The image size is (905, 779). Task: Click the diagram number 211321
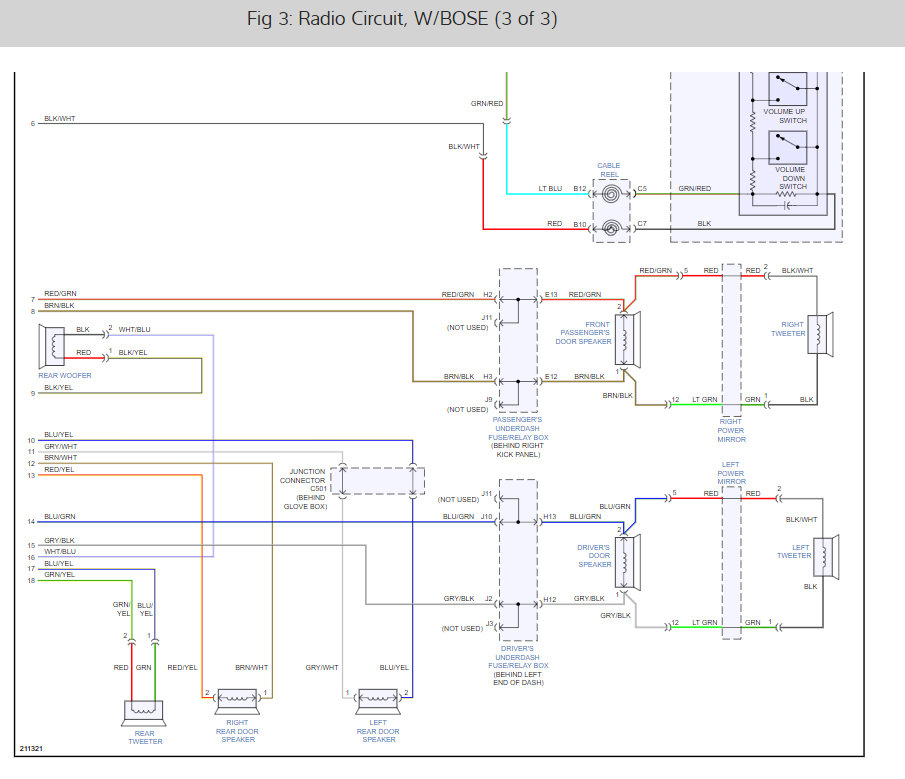pos(31,748)
